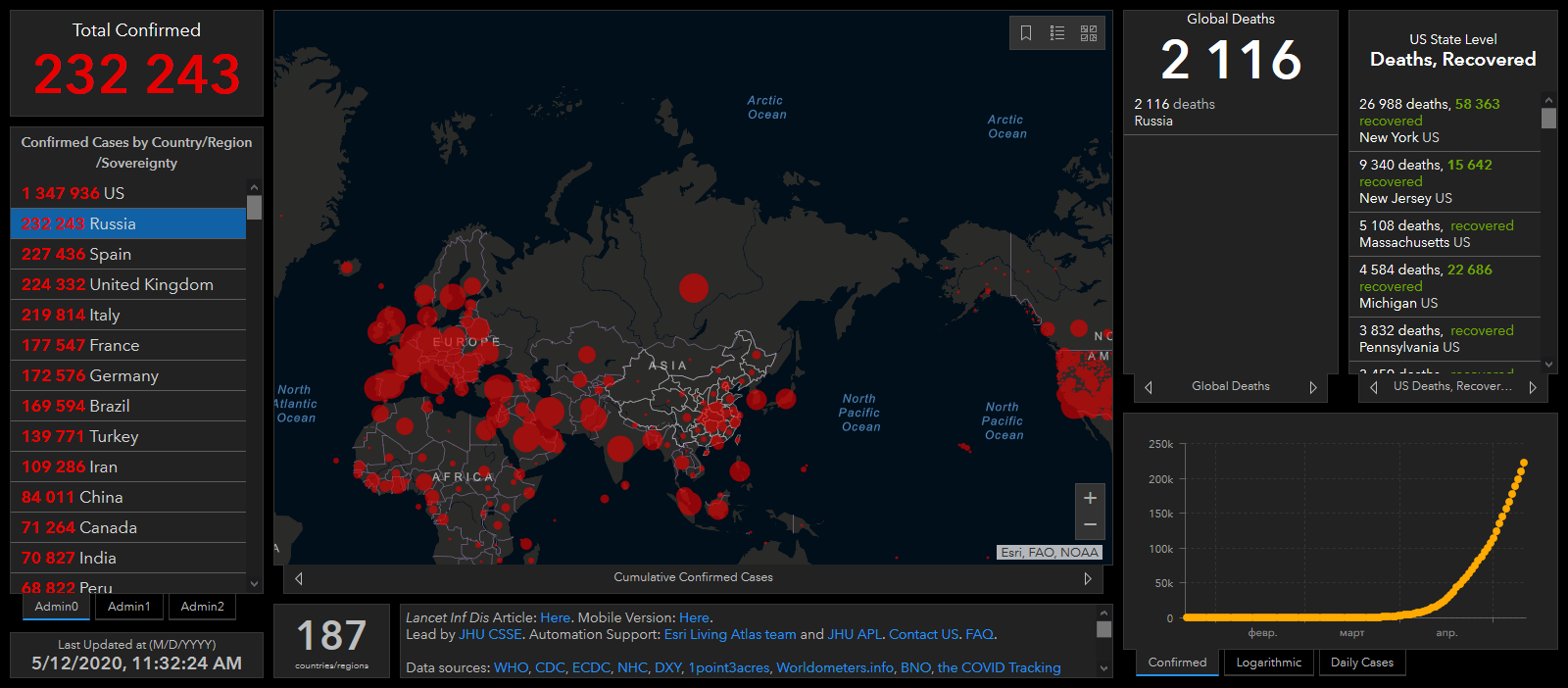Image resolution: width=1568 pixels, height=688 pixels.
Task: Open the map bookmarks icon
Action: pos(1026,33)
